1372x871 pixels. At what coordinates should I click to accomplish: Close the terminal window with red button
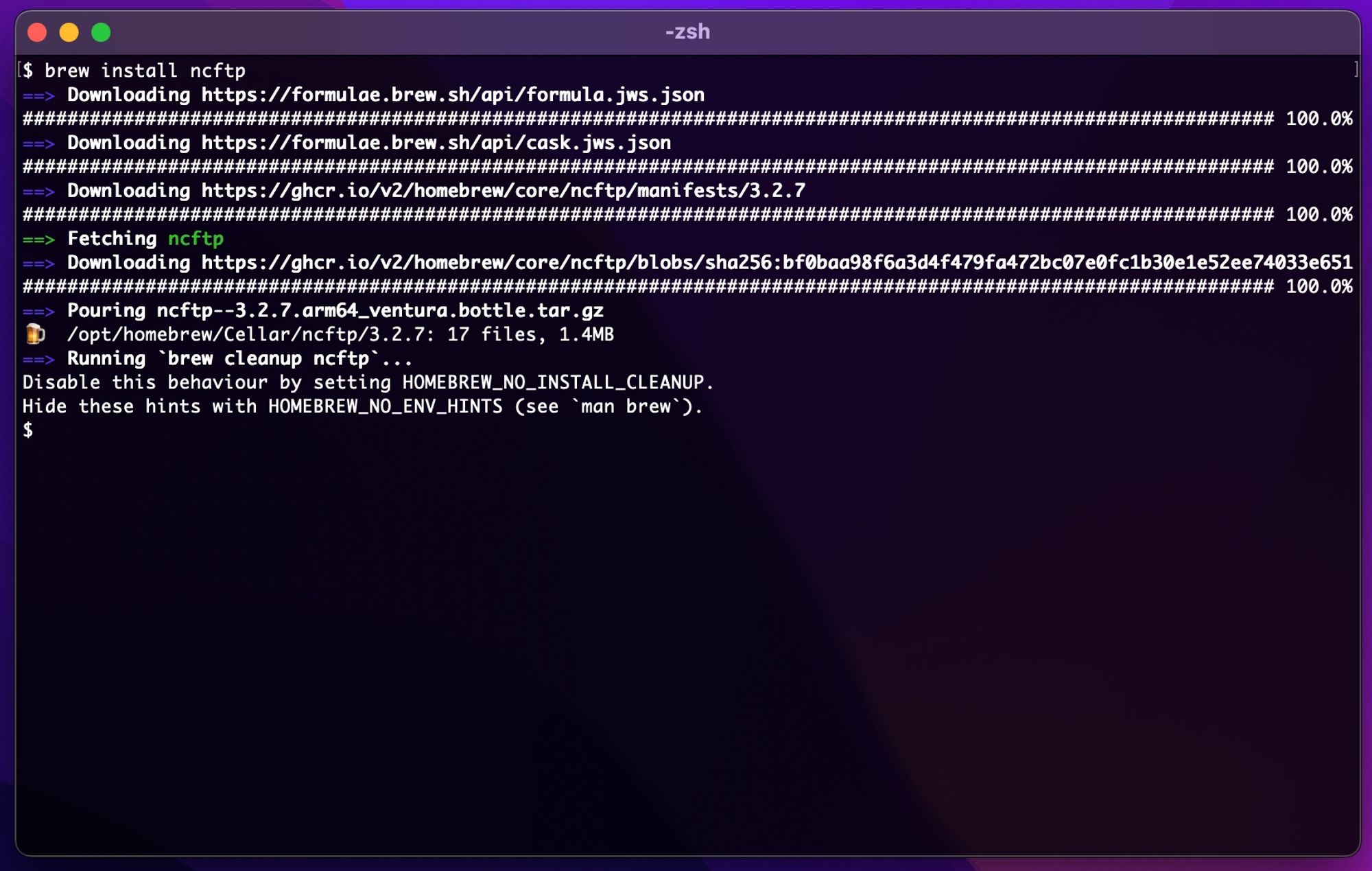(x=37, y=32)
